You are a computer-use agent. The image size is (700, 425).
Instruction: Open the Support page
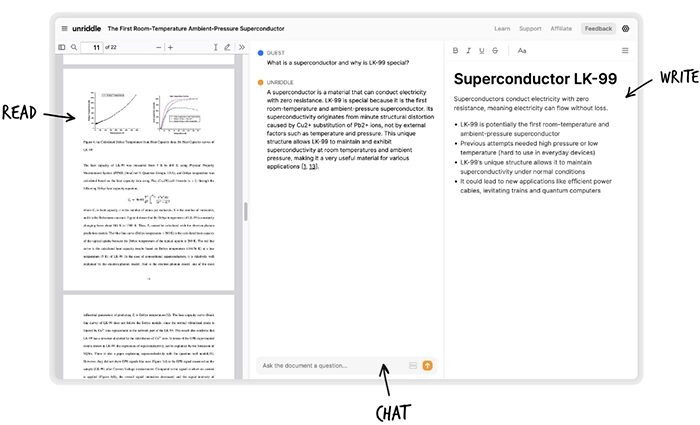click(530, 29)
